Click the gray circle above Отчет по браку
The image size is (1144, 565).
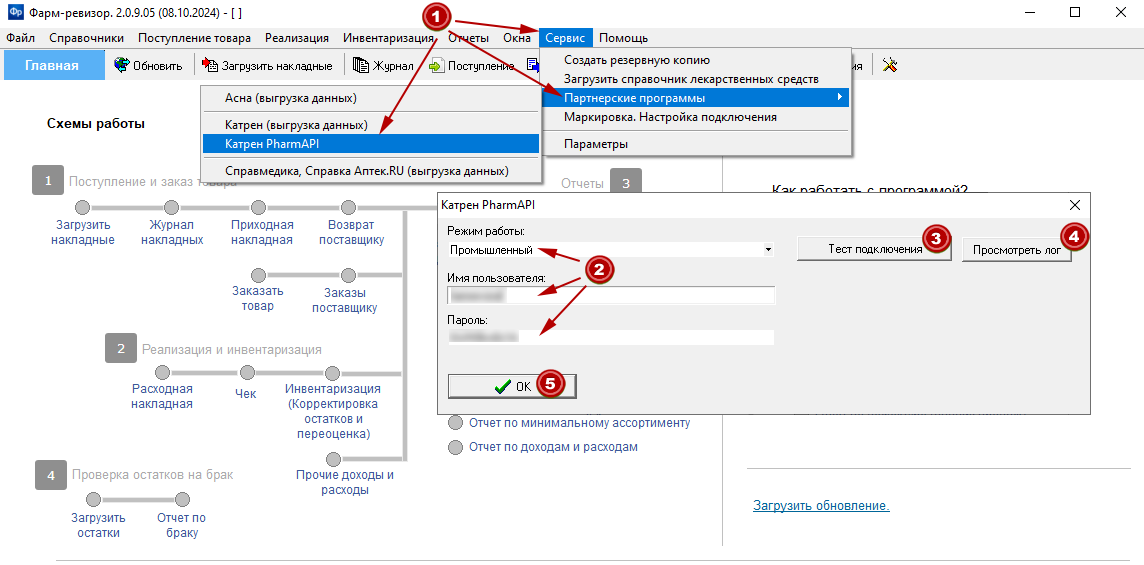(182, 500)
